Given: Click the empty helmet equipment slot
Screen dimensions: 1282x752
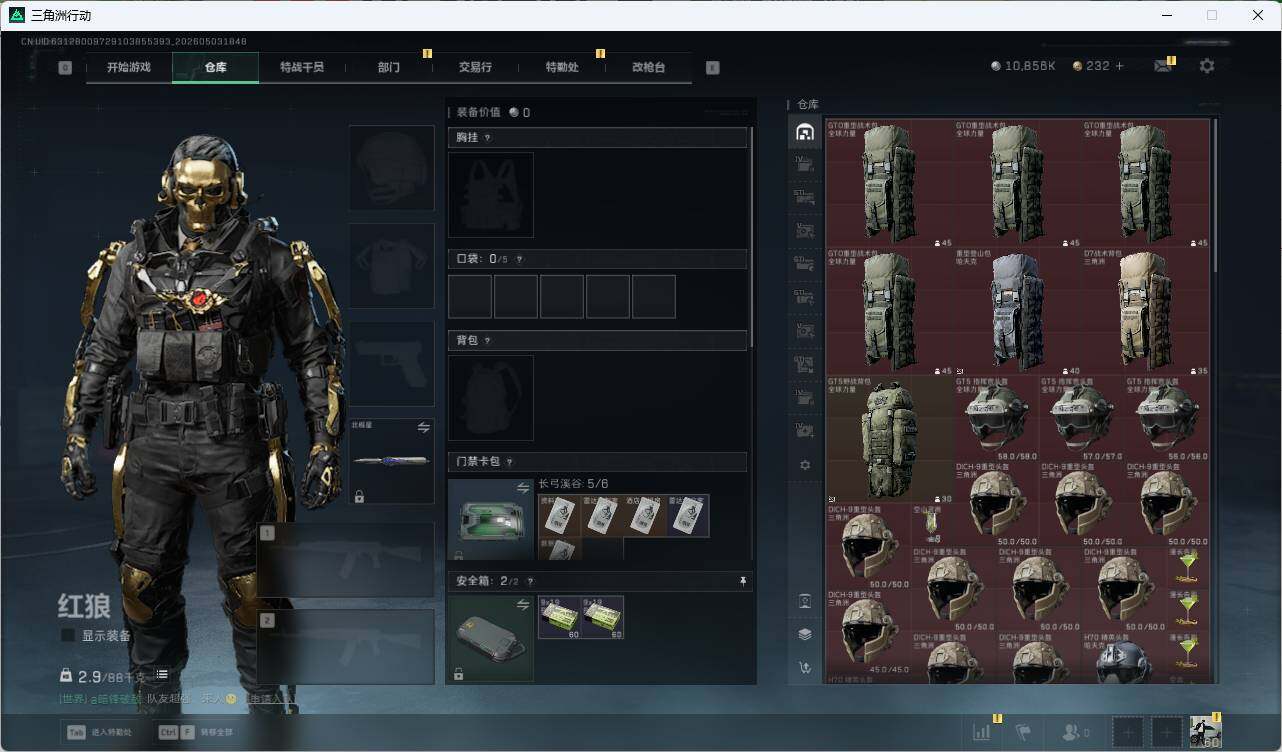Looking at the screenshot, I should (391, 168).
